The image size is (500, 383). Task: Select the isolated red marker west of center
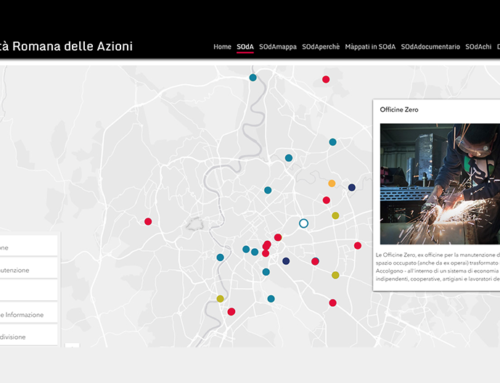[148, 221]
